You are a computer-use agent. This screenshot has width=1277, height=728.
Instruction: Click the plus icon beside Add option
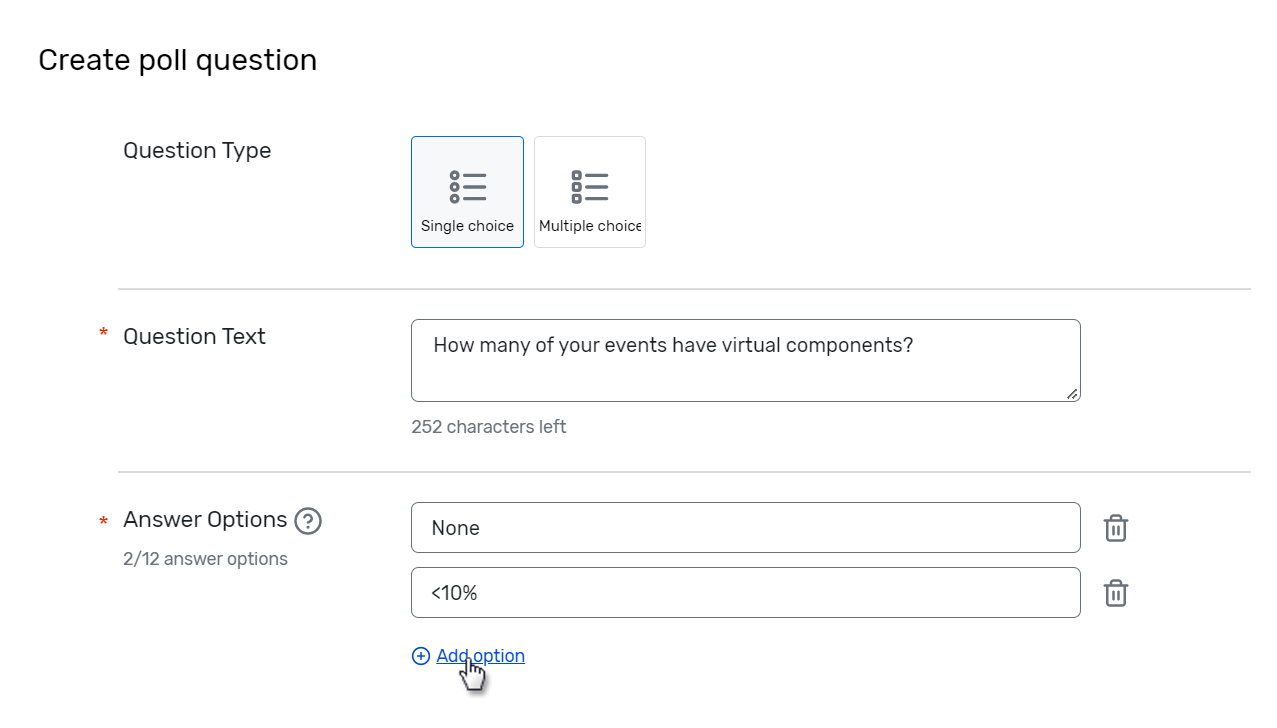click(420, 655)
